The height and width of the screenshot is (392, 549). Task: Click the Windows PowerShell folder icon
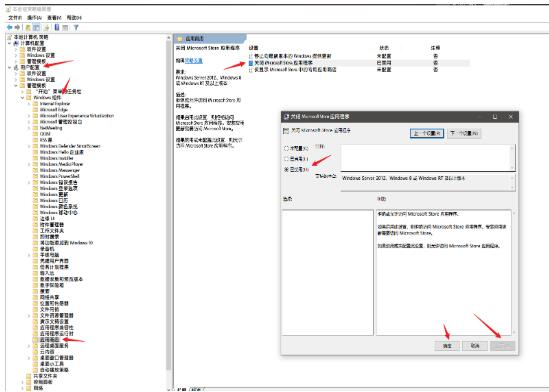coord(35,176)
